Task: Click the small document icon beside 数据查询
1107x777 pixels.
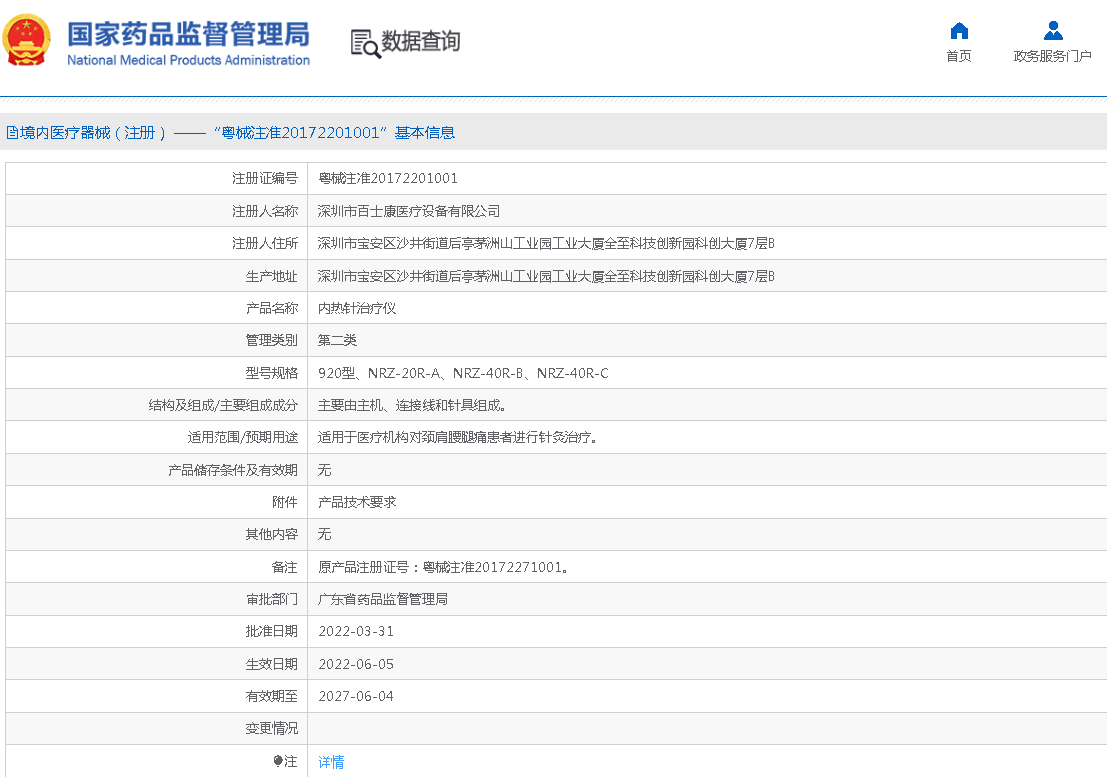Action: (357, 38)
